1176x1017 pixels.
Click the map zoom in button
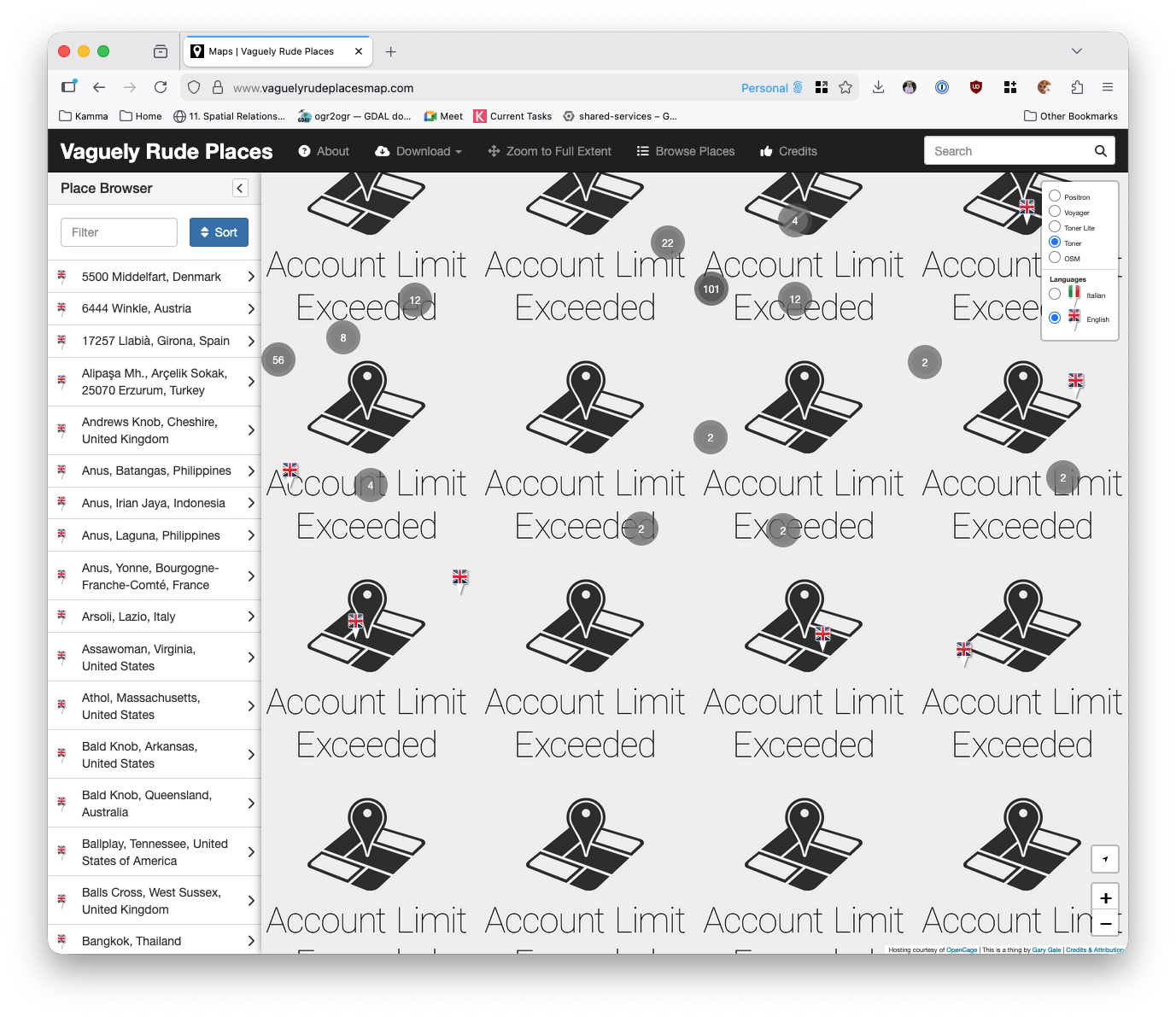1105,897
